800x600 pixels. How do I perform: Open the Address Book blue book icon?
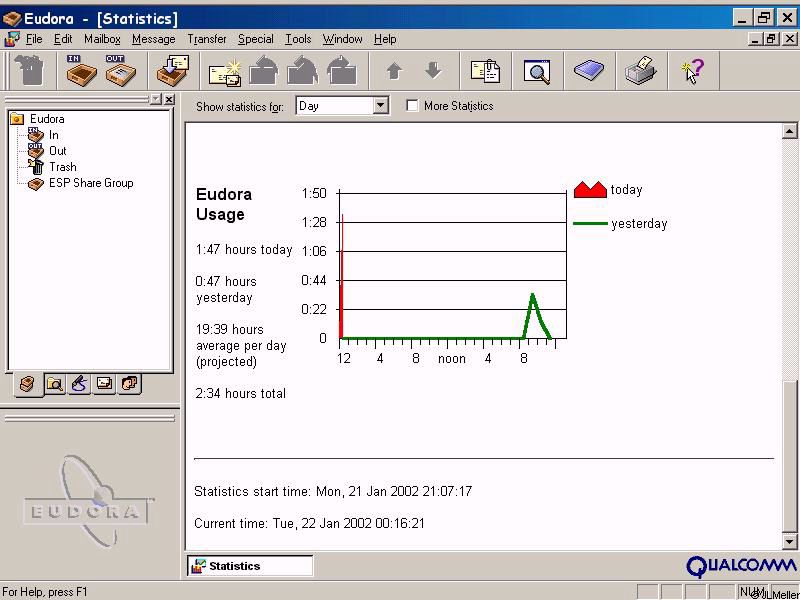(589, 70)
